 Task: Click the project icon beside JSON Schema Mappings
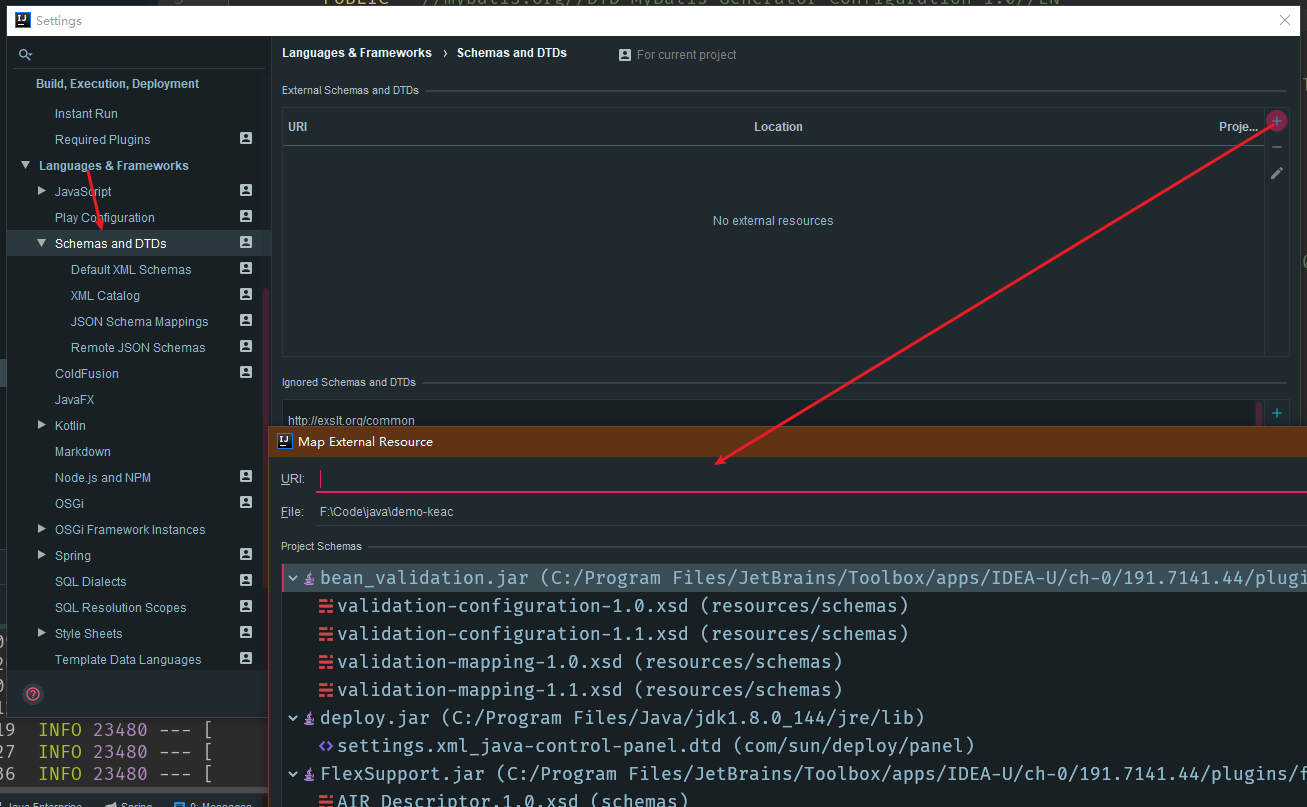[x=246, y=320]
